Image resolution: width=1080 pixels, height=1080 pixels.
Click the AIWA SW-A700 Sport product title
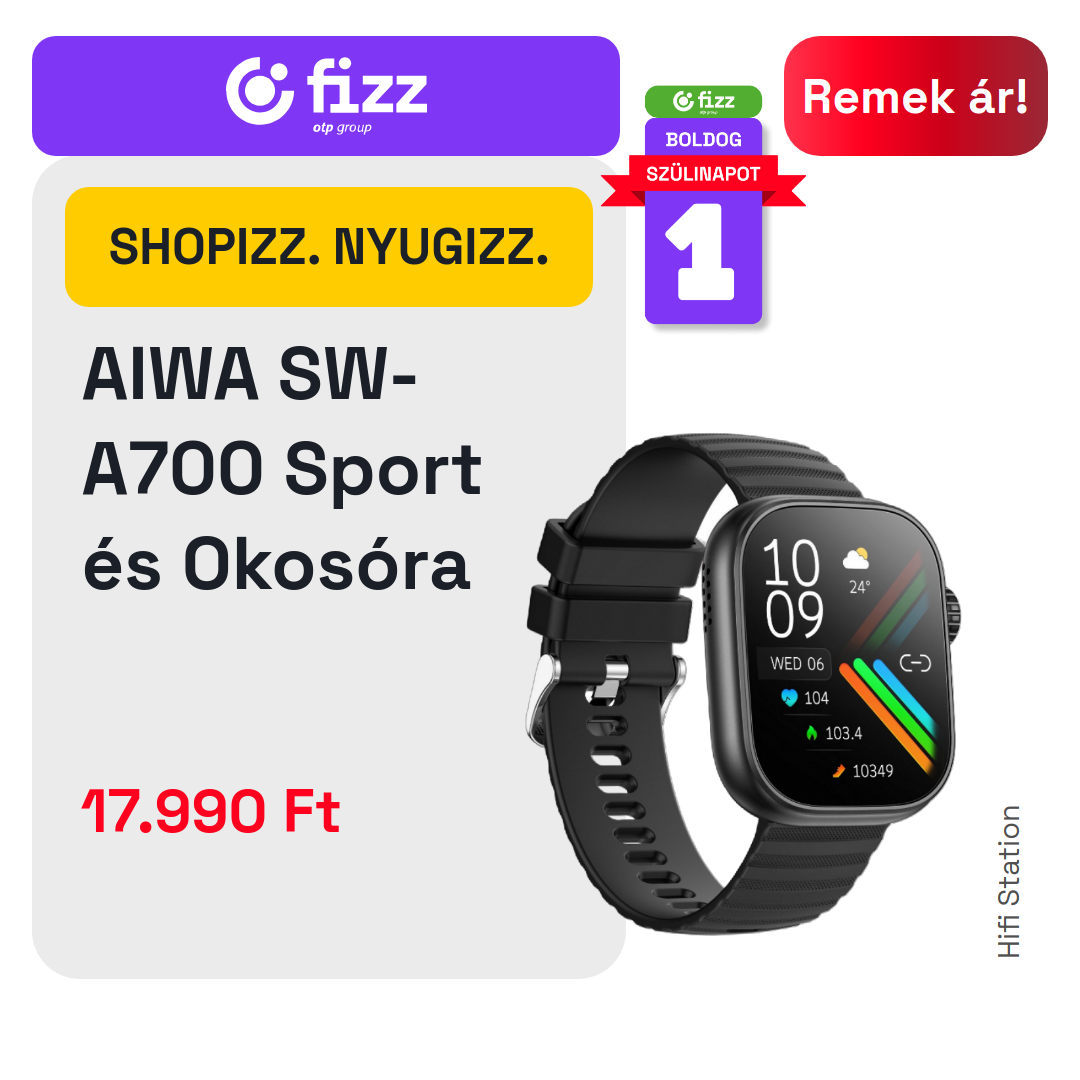(x=282, y=468)
